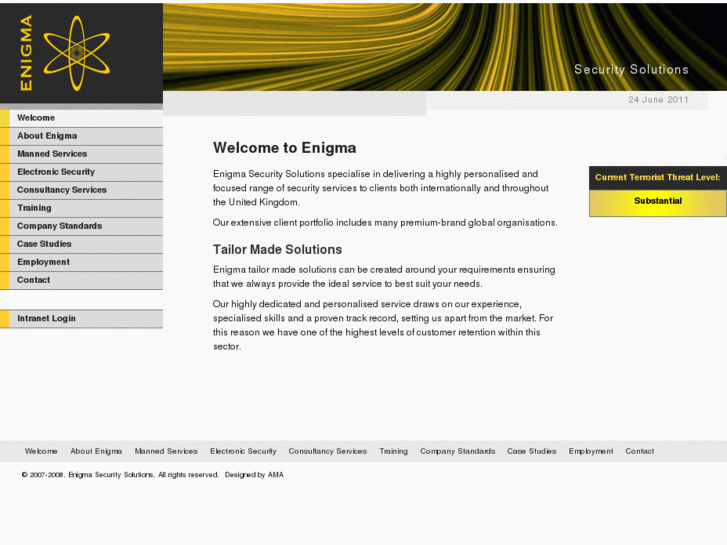Go to Electronic Security in the sidebar
Image resolution: width=727 pixels, height=545 pixels.
pos(82,172)
